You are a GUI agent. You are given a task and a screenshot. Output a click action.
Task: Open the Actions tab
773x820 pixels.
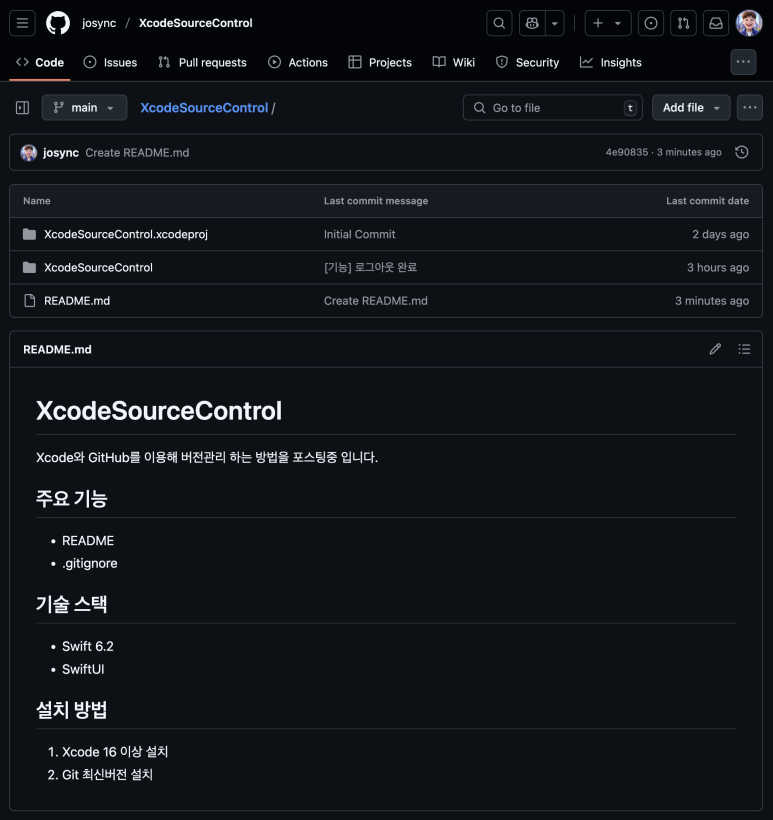298,62
